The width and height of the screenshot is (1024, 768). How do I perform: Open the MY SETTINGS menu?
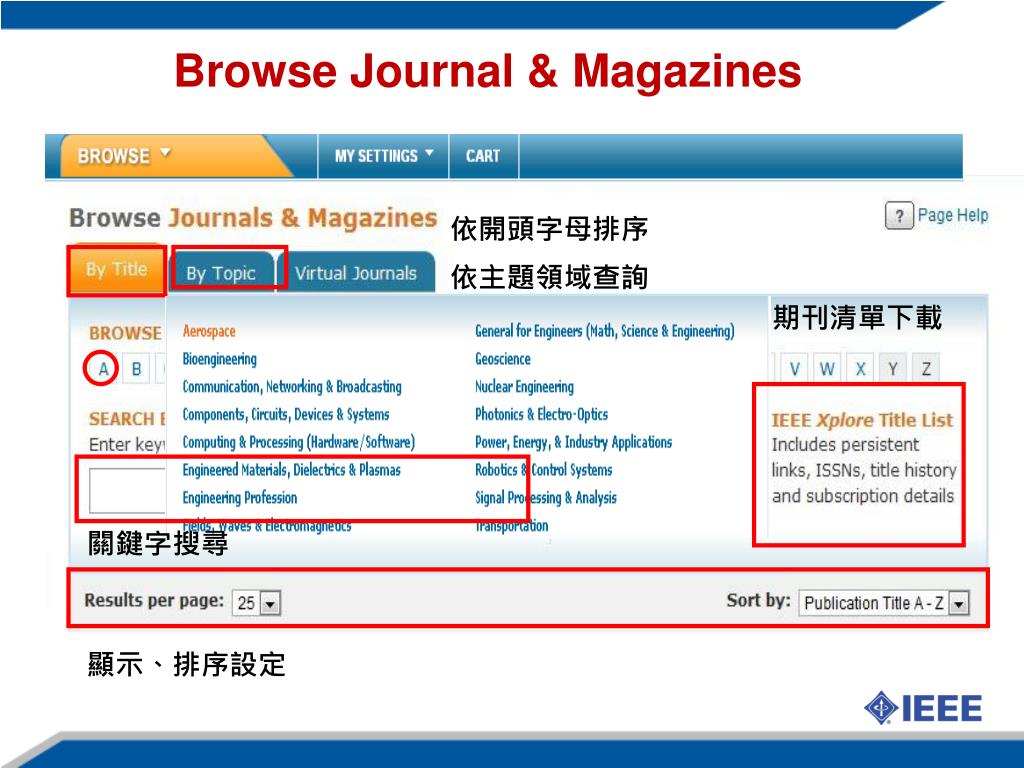[x=383, y=156]
